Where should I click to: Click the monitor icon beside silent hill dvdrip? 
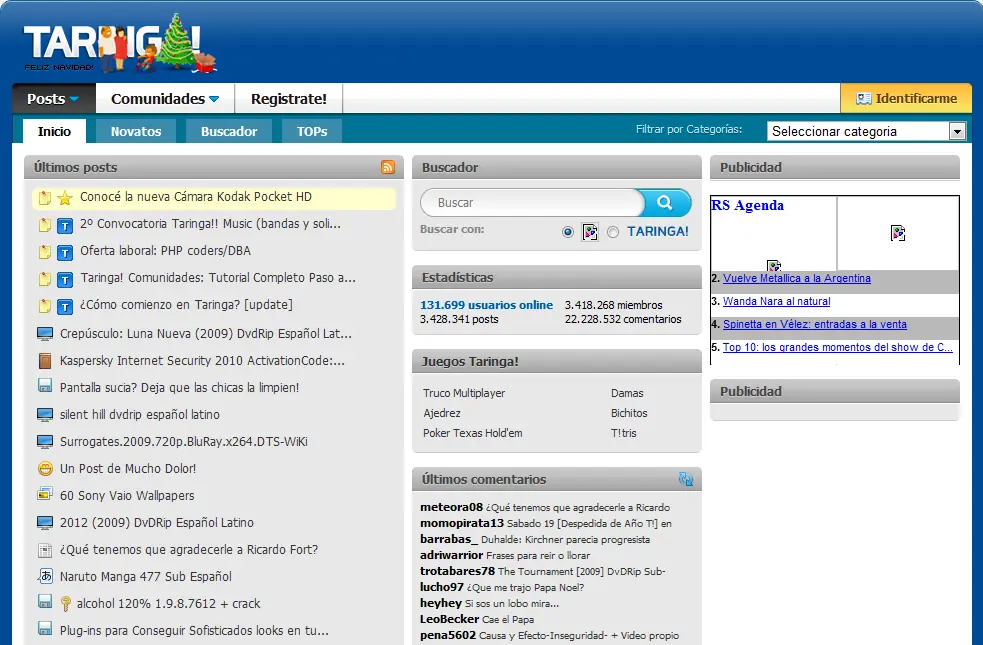click(x=45, y=414)
